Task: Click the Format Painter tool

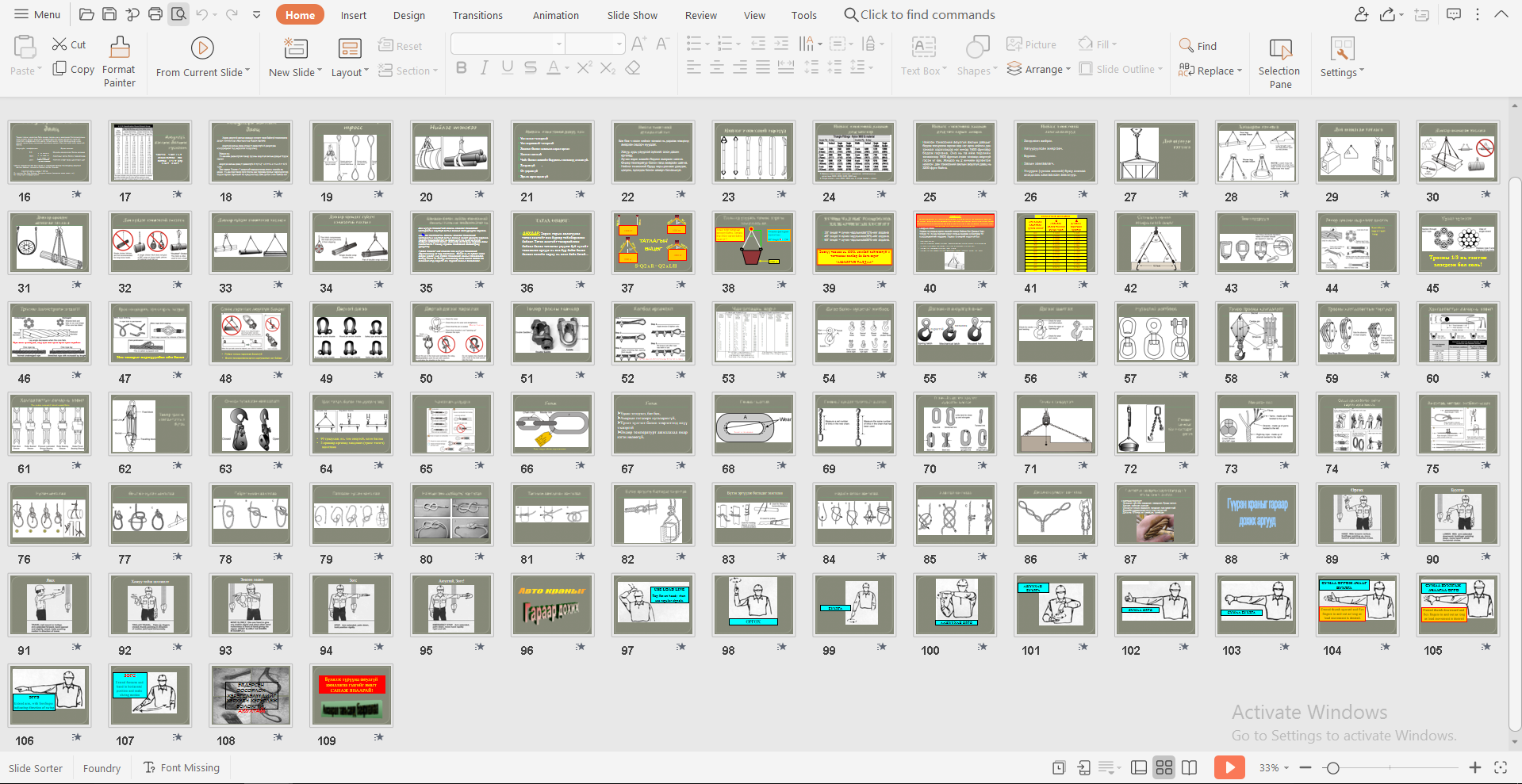Action: click(119, 61)
